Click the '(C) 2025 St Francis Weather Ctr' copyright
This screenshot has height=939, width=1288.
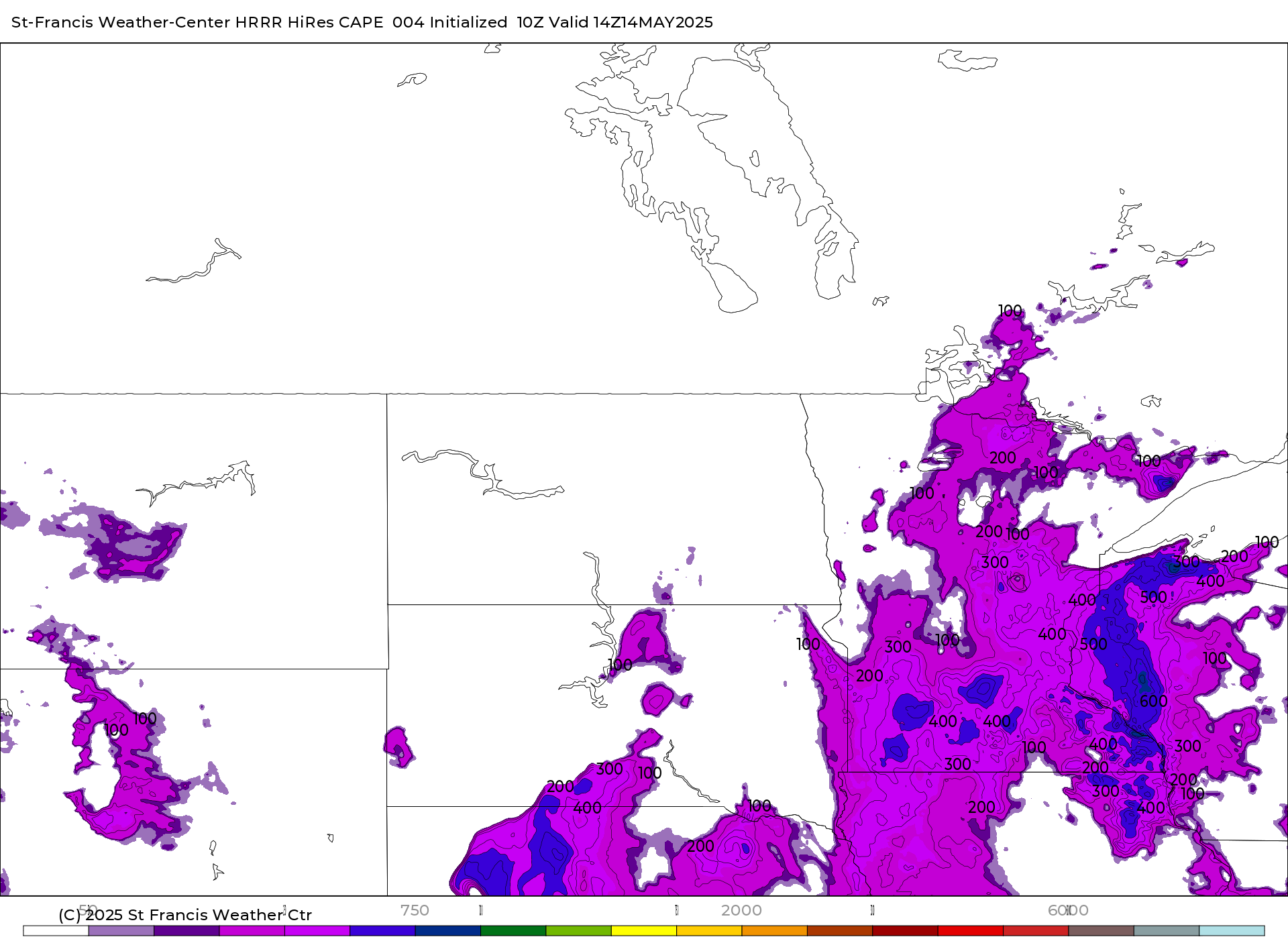(x=185, y=915)
